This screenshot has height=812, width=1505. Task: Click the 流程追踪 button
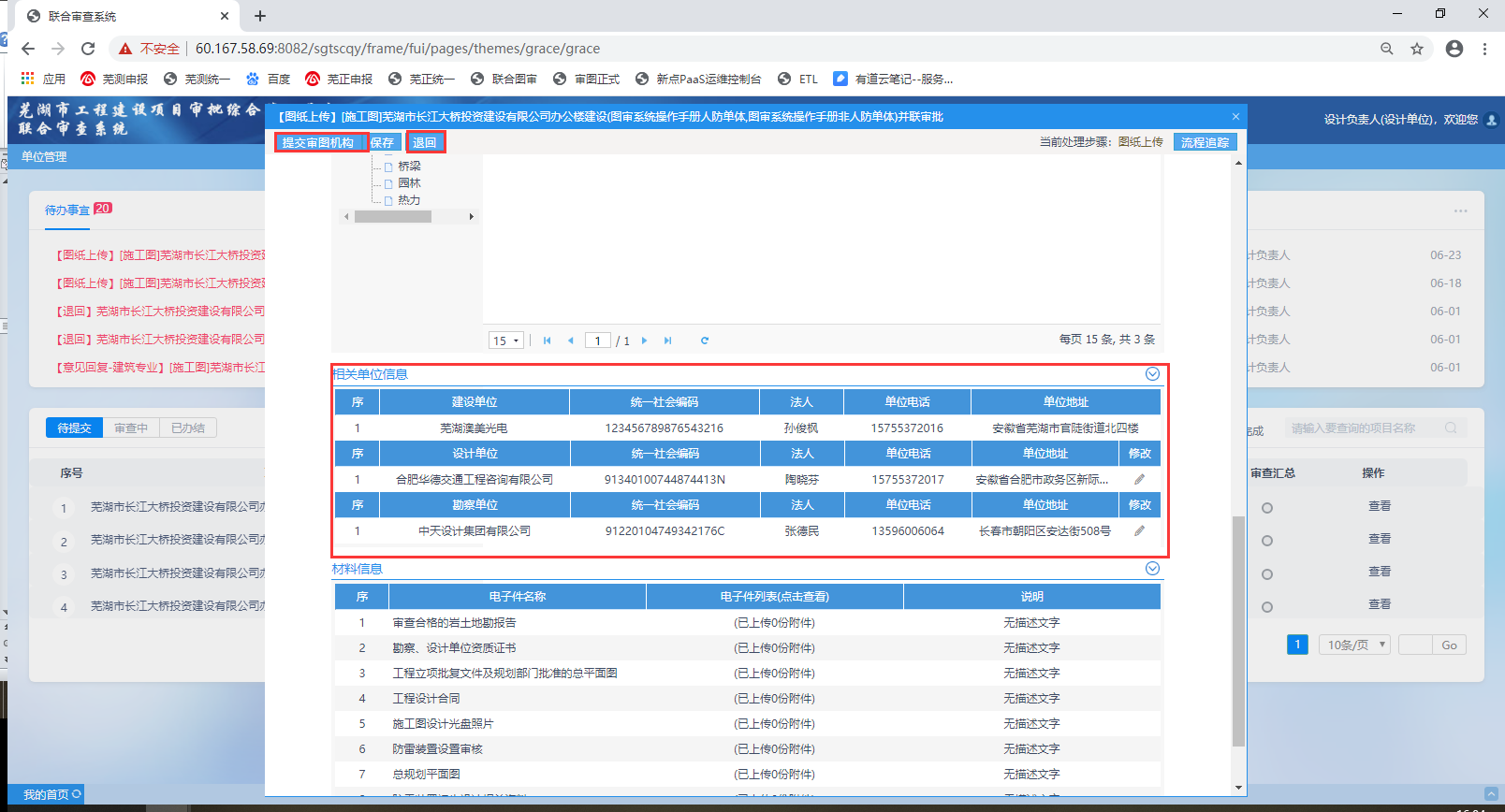(x=1205, y=142)
